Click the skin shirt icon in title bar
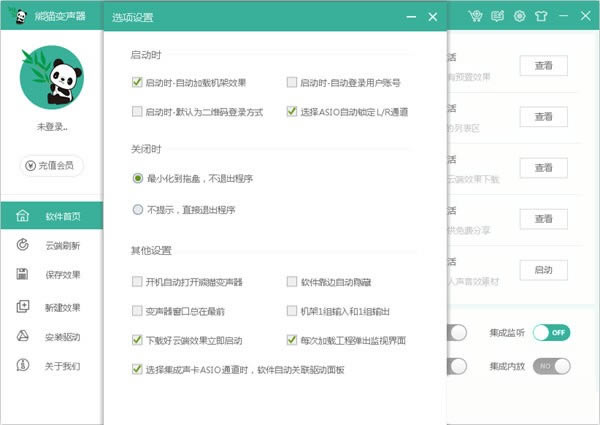 [541, 16]
